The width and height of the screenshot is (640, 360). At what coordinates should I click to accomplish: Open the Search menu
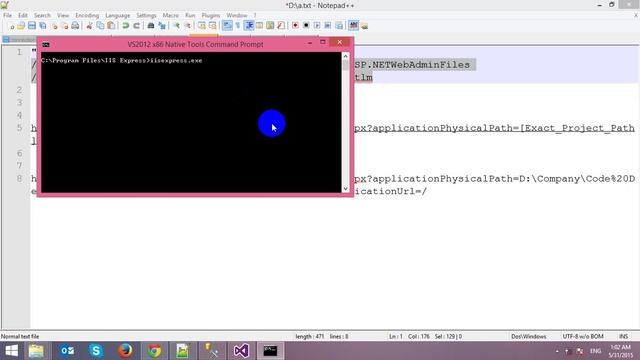coord(42,16)
